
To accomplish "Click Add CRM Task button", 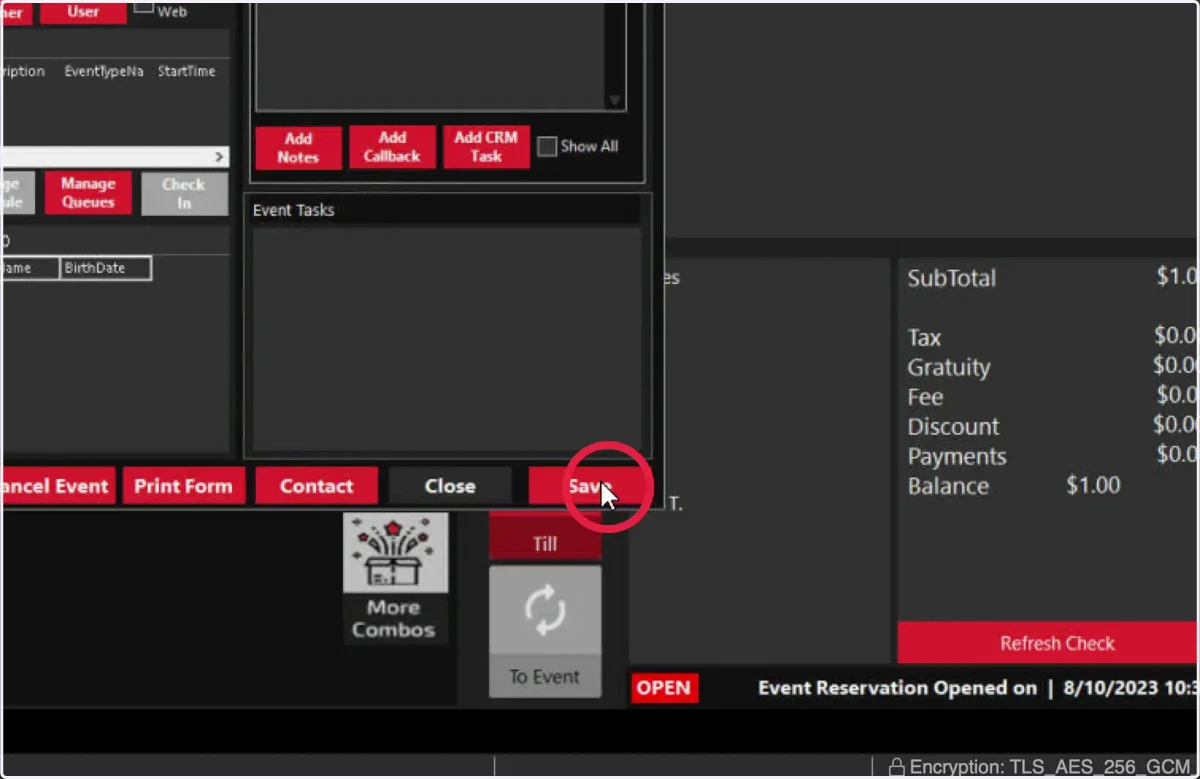I will (x=486, y=147).
